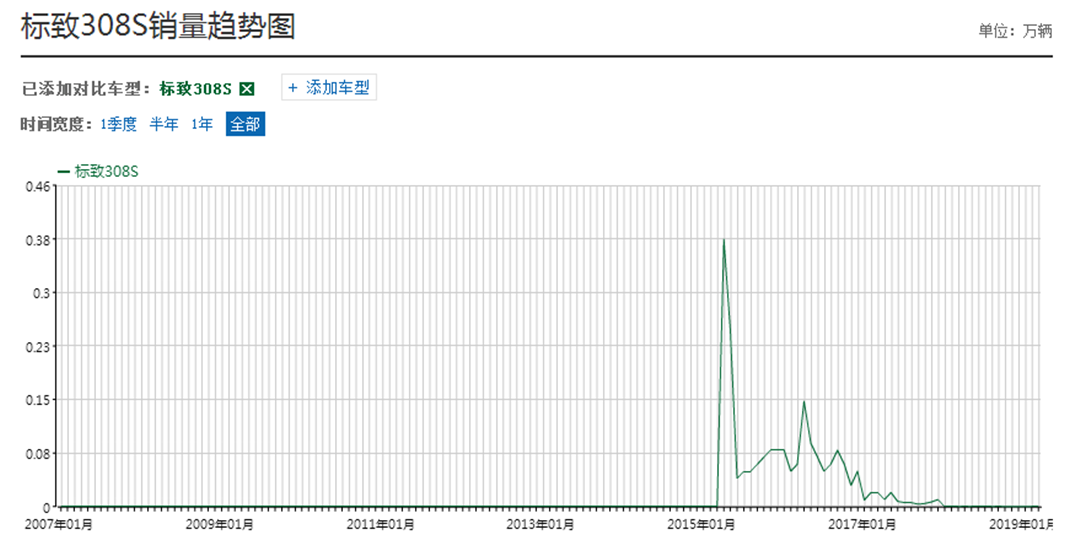
Task: Click the 2007年01月 x-axis label
Action: [58, 524]
